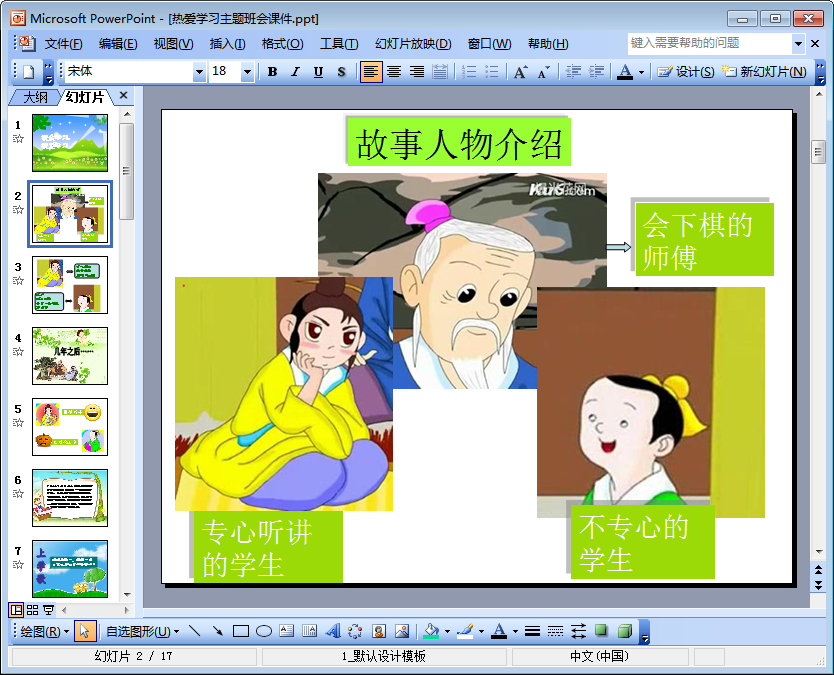Open the font name dropdown
Viewport: 834px width, 675px height.
click(x=199, y=72)
